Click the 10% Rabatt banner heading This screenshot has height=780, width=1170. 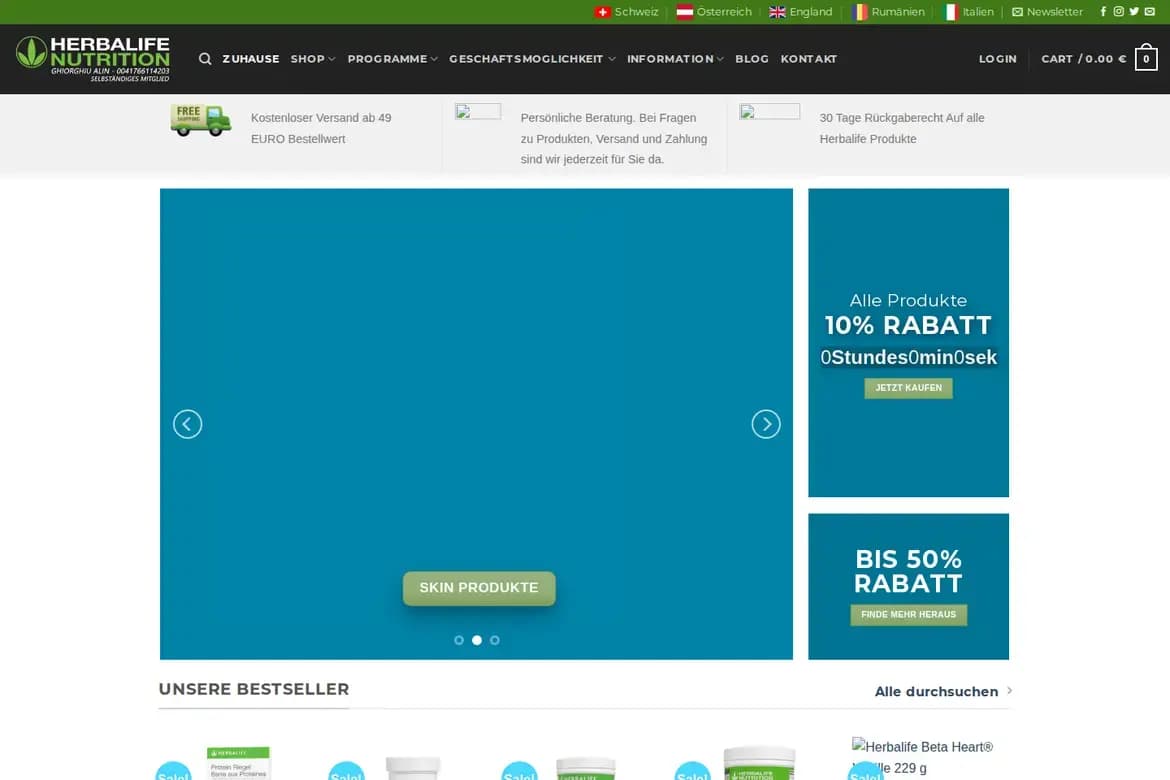(x=908, y=325)
